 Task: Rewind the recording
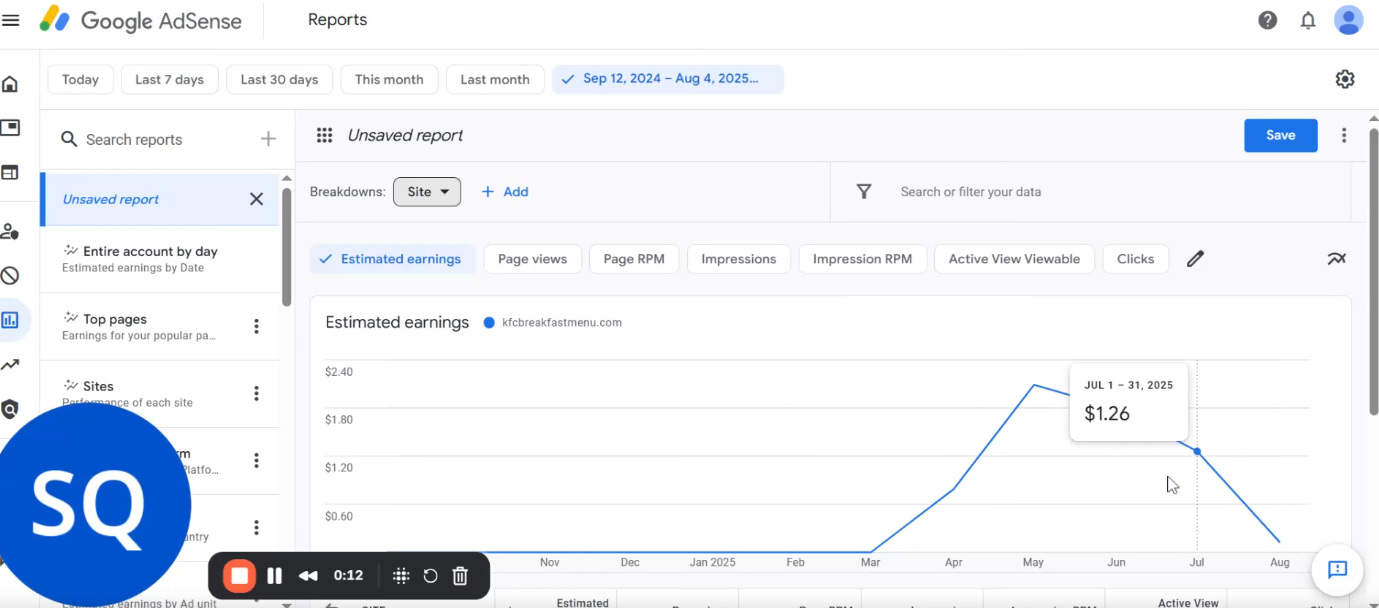(x=308, y=576)
